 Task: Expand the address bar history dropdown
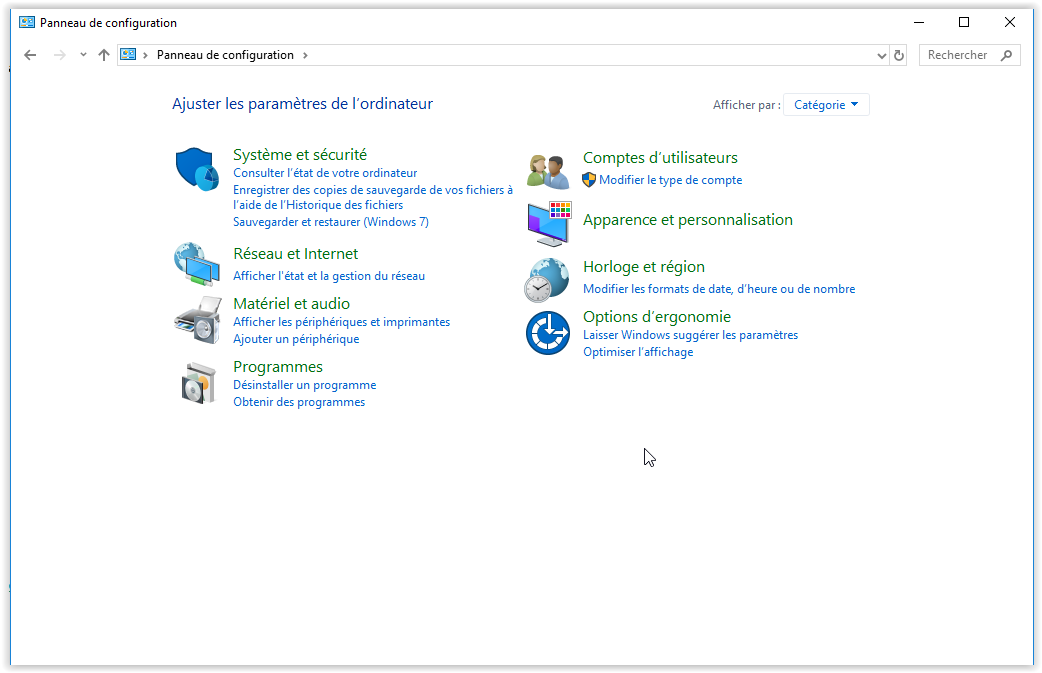point(881,56)
